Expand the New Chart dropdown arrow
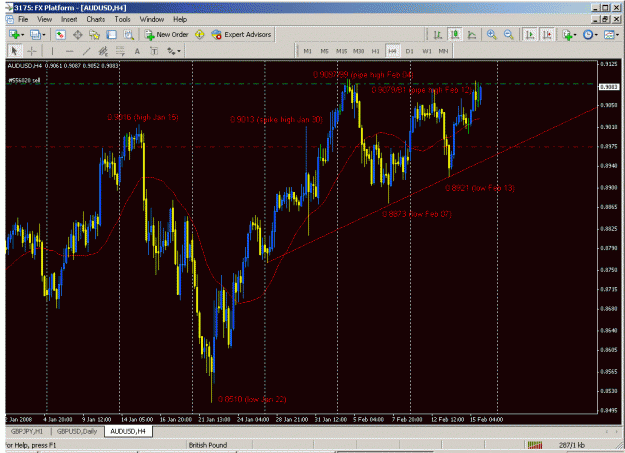This screenshot has height=453, width=625. [x=23, y=35]
